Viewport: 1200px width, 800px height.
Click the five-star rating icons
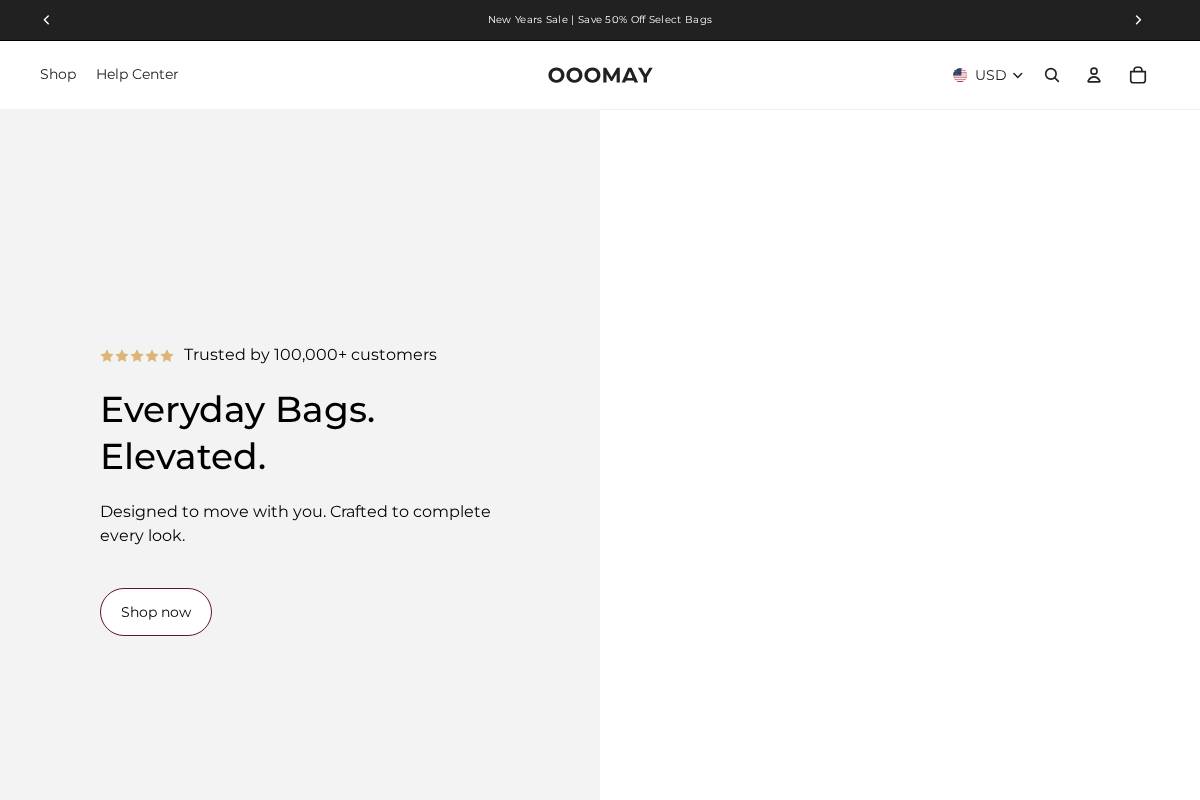(x=137, y=356)
